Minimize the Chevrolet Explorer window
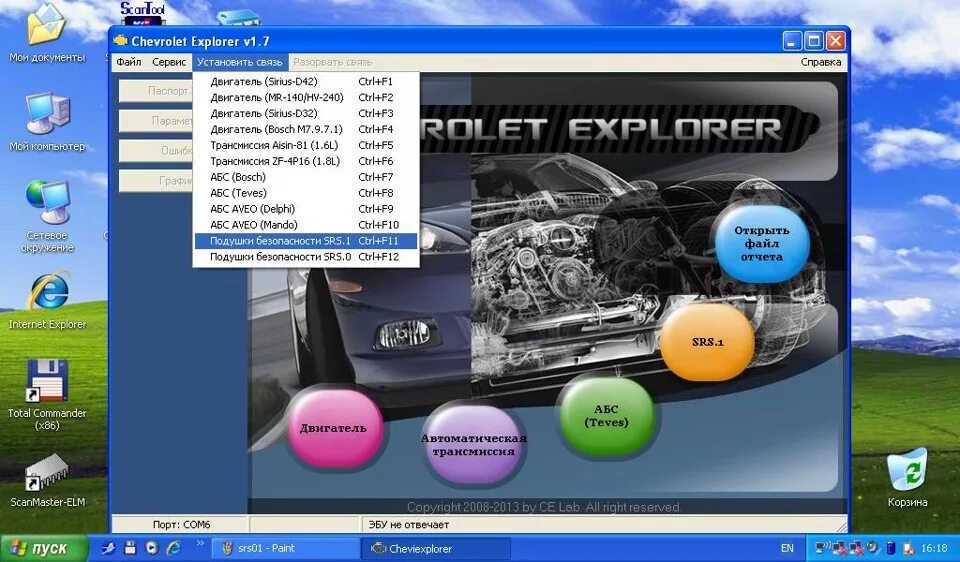960x562 pixels. coord(792,41)
